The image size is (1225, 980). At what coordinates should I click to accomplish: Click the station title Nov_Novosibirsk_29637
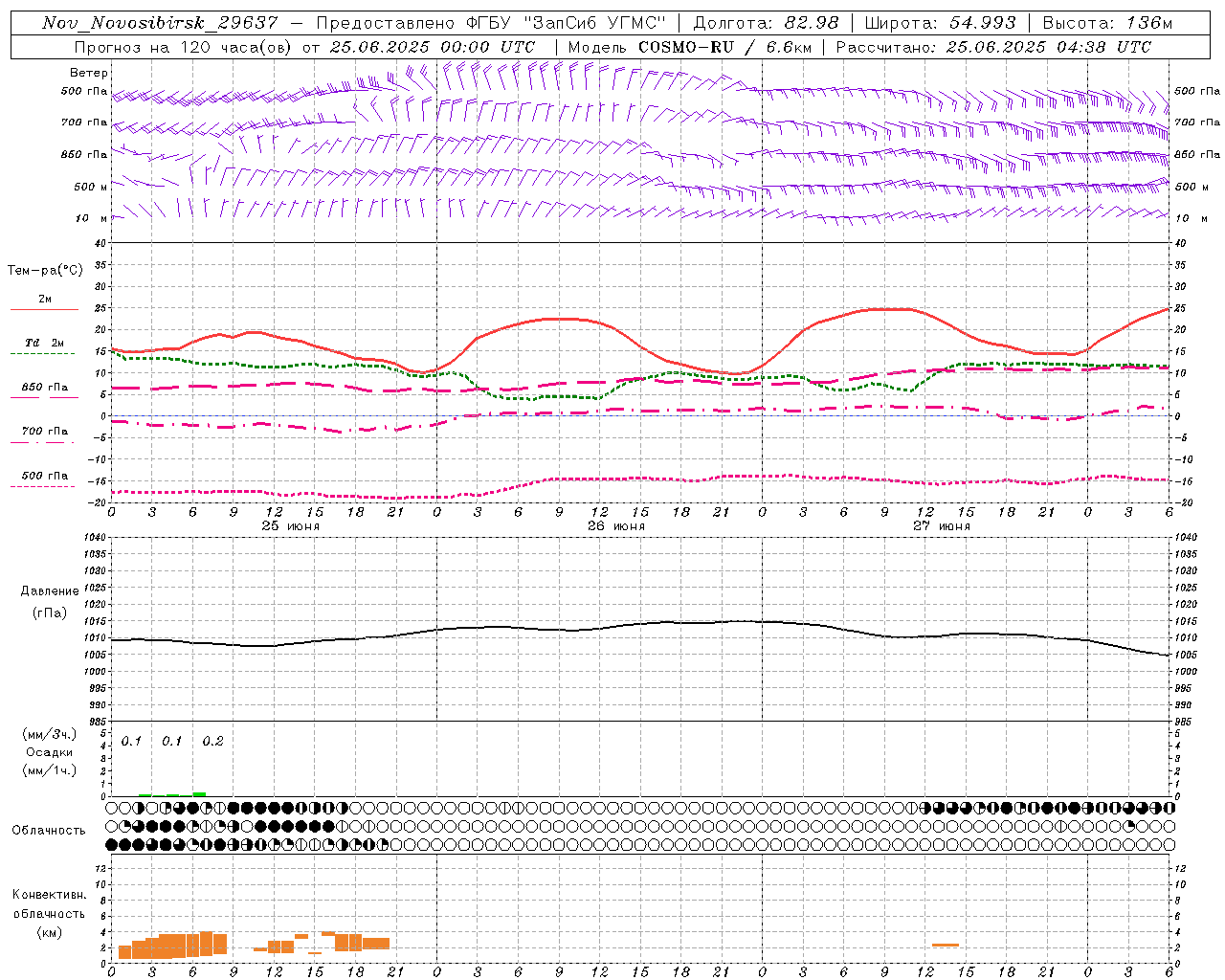click(x=160, y=23)
